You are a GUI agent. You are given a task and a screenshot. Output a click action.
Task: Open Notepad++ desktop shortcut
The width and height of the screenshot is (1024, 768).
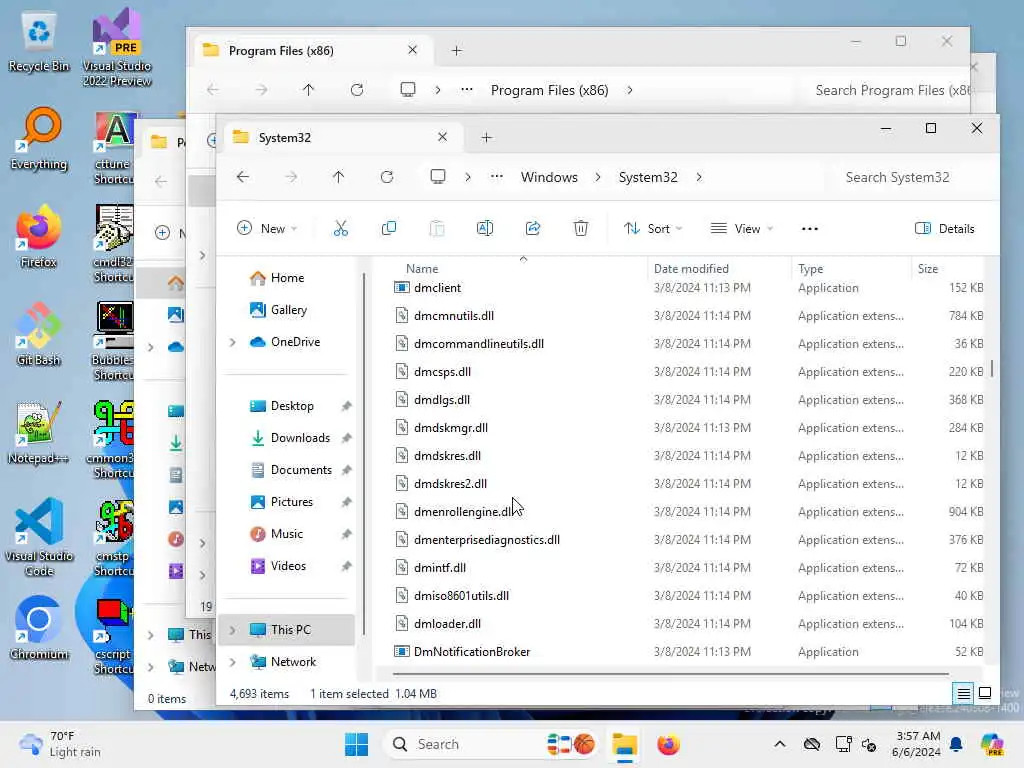[39, 432]
